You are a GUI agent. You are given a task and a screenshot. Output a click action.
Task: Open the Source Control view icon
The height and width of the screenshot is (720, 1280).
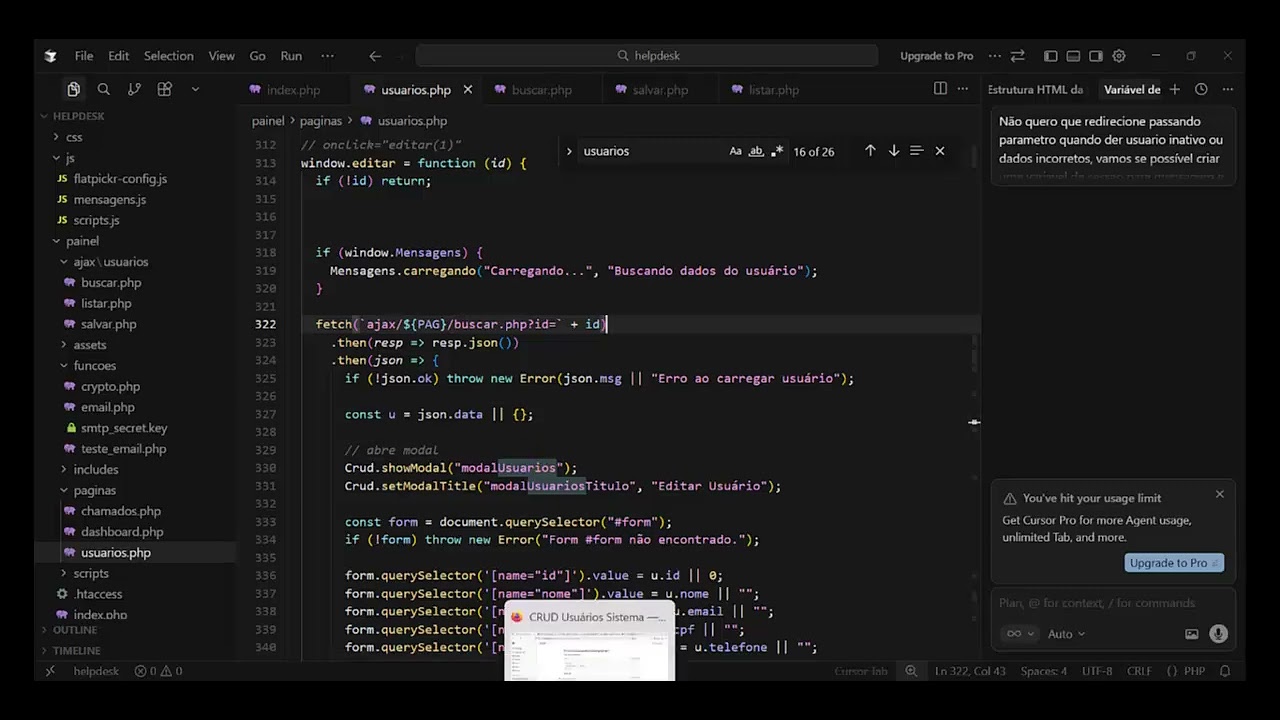(134, 89)
